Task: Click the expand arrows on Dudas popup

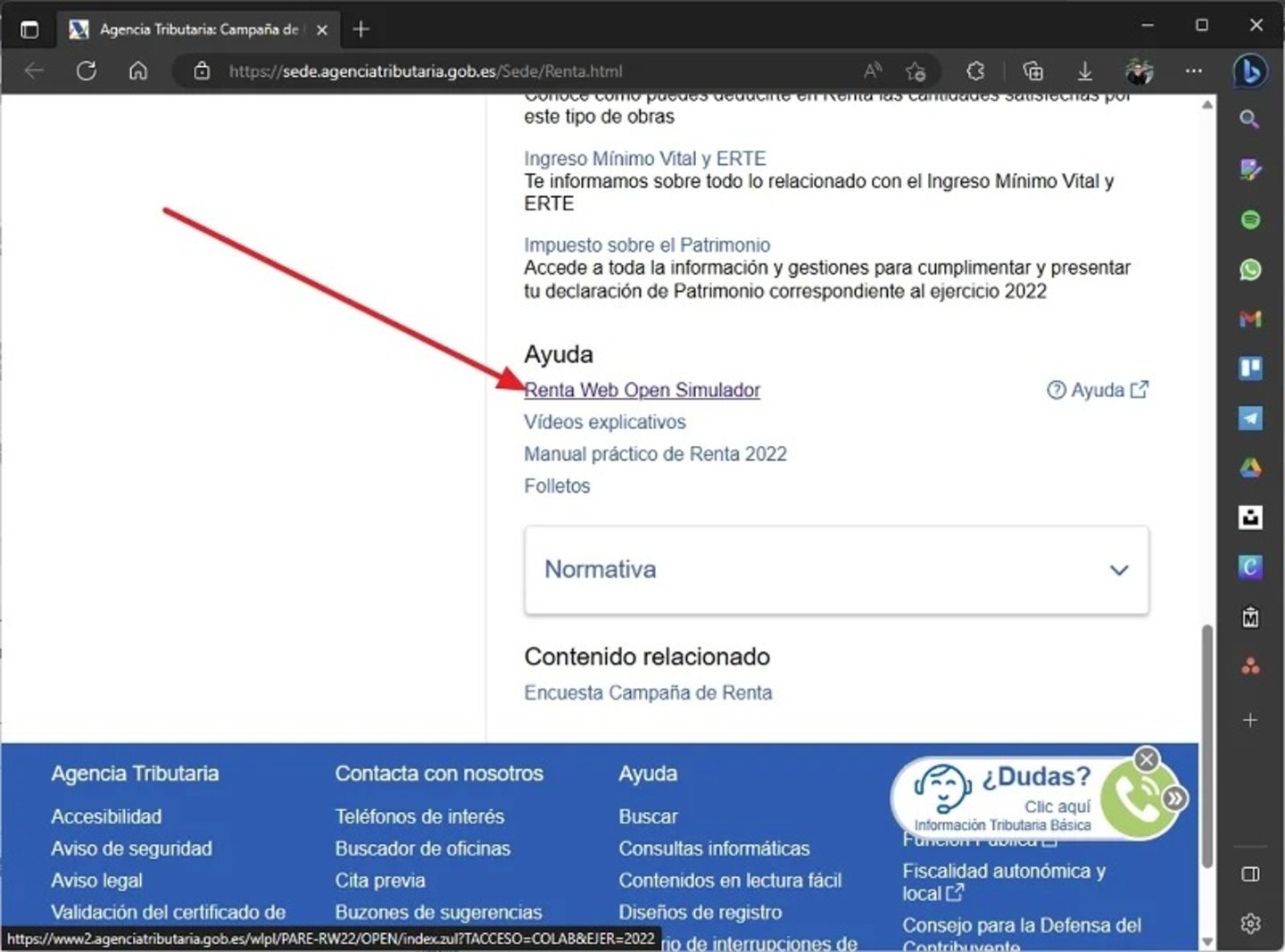Action: coord(1175,799)
